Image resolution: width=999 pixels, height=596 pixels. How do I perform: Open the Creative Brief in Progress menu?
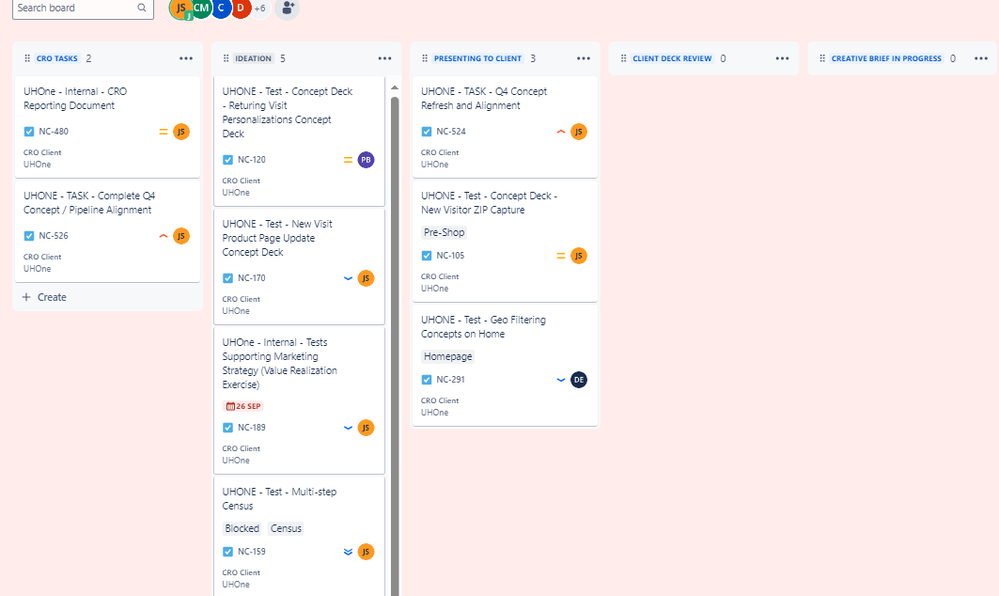pos(979,58)
